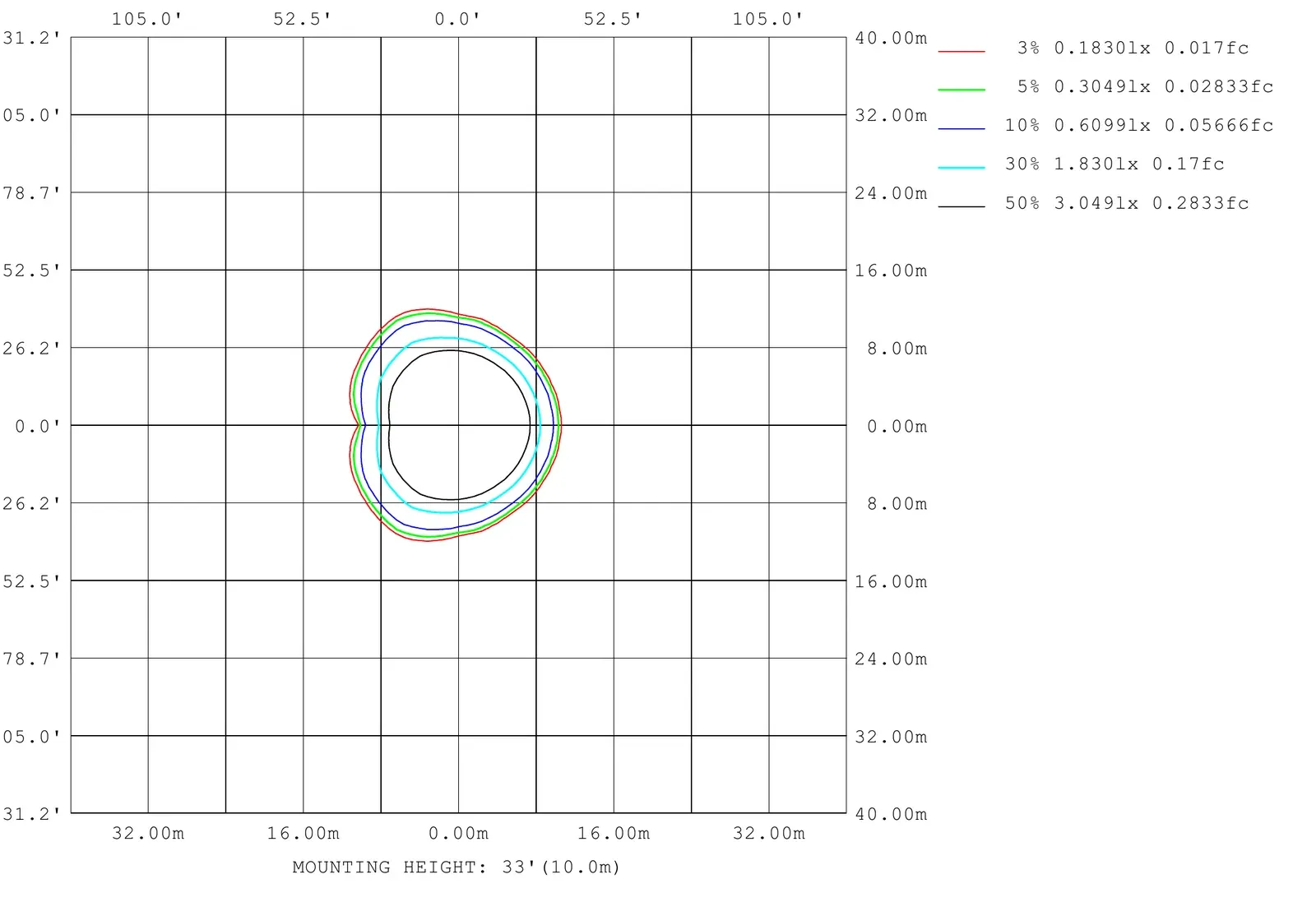Viewport: 1316px width, 902px height.
Task: Click the 105.0' top left axis label
Action: [x=146, y=18]
